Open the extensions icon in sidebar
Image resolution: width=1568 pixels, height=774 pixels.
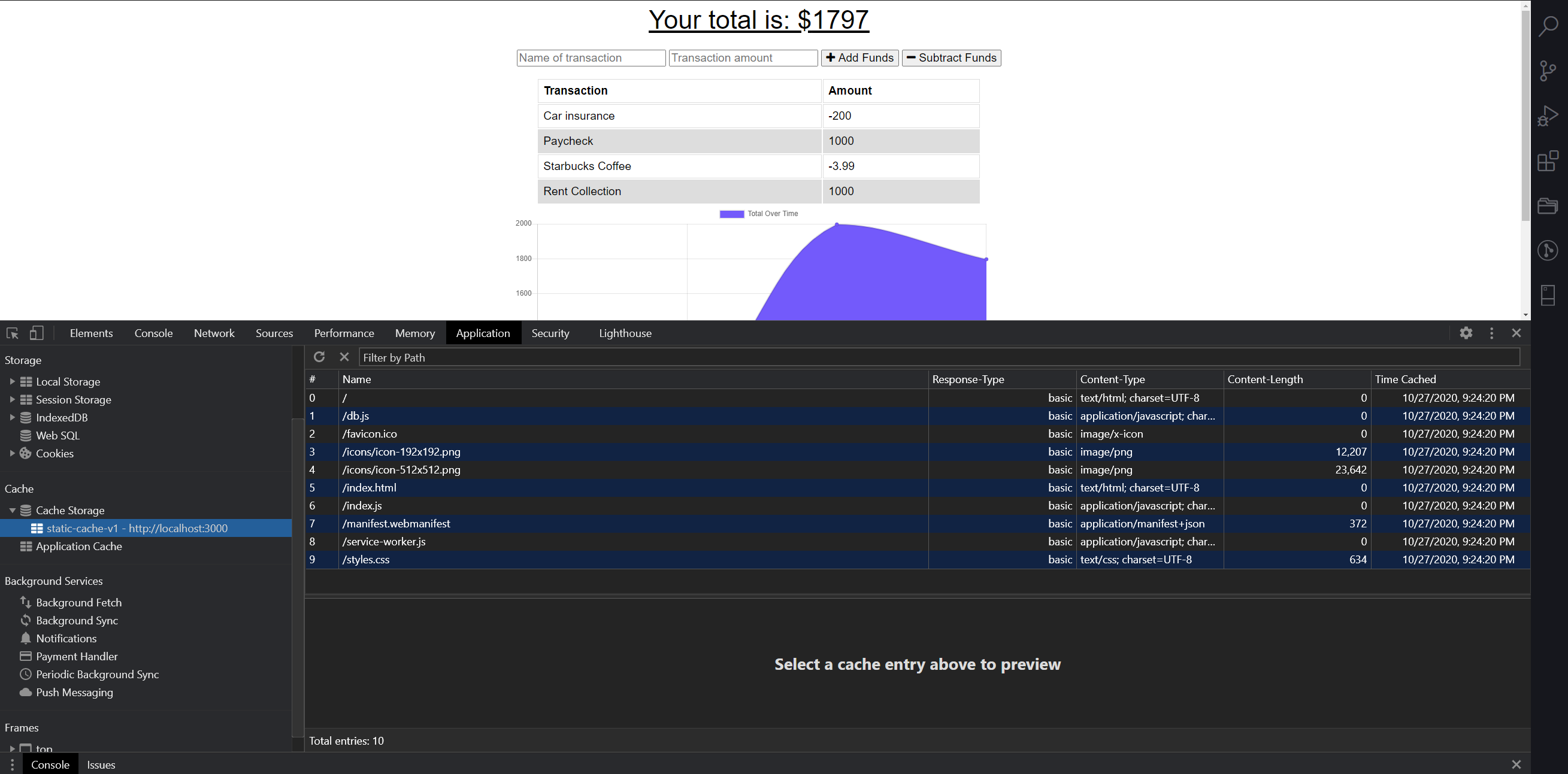coord(1548,160)
